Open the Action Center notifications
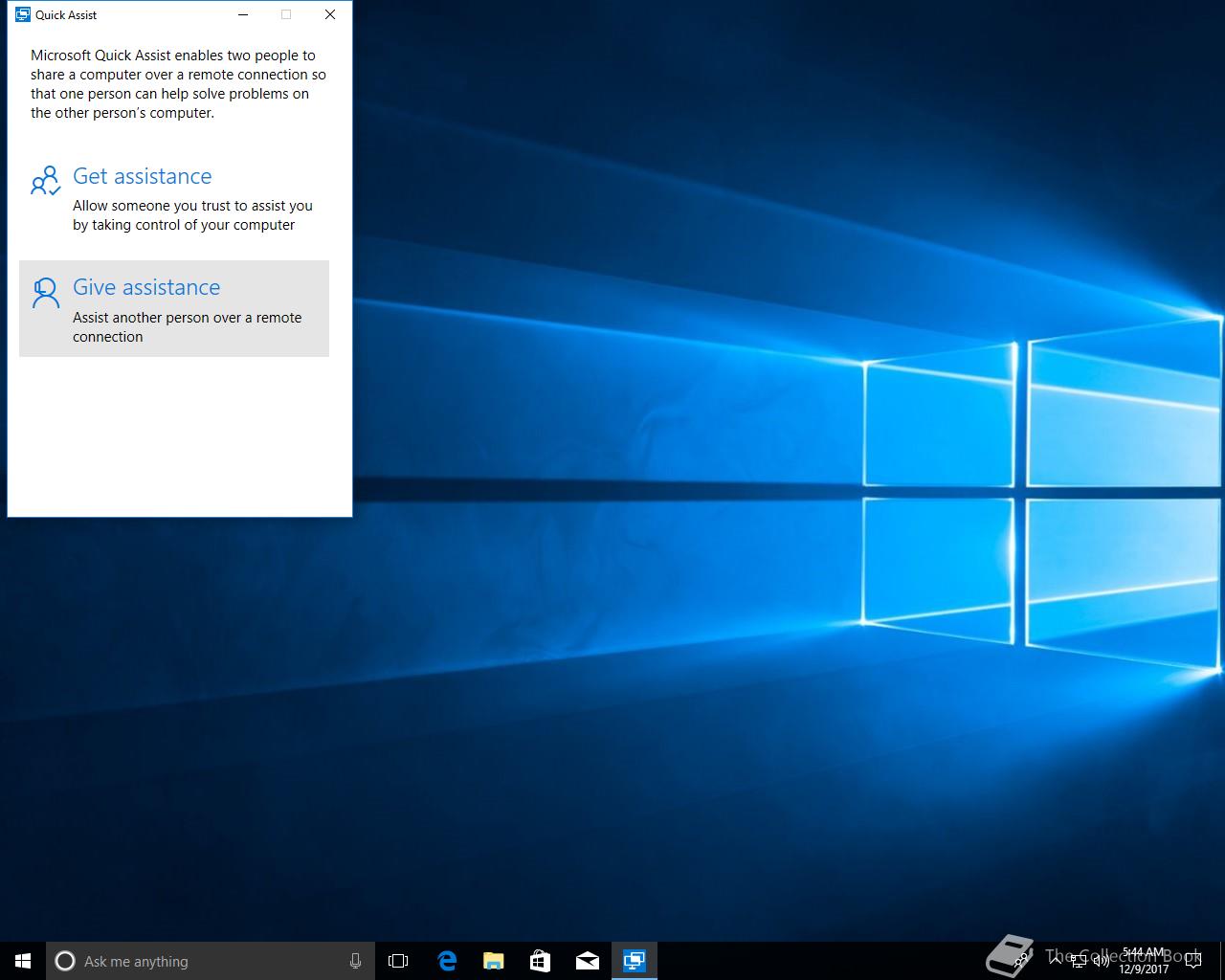This screenshot has height=980, width=1225. point(1192,961)
